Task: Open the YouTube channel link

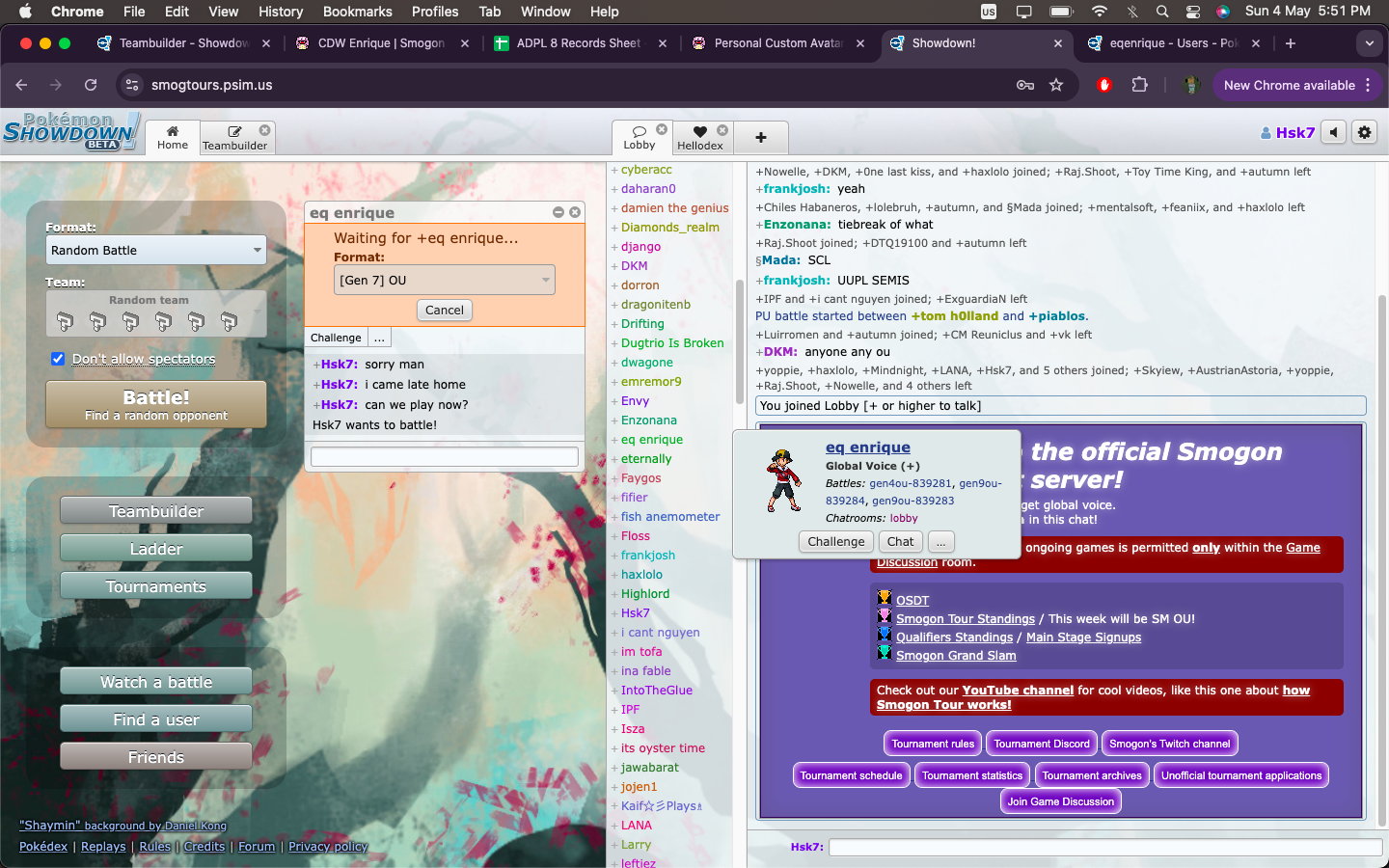Action: [1018, 691]
